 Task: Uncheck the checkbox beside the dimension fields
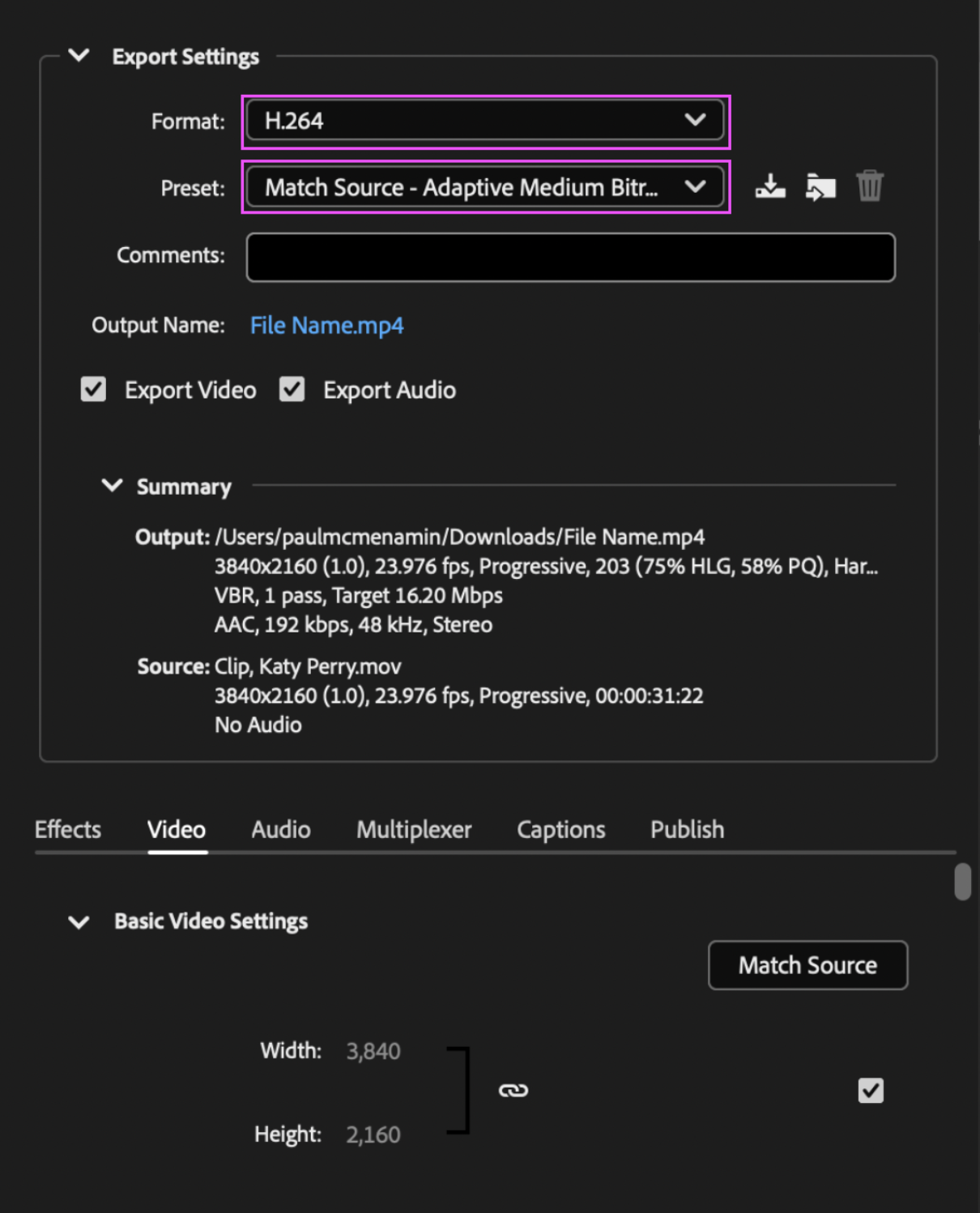(x=870, y=1092)
